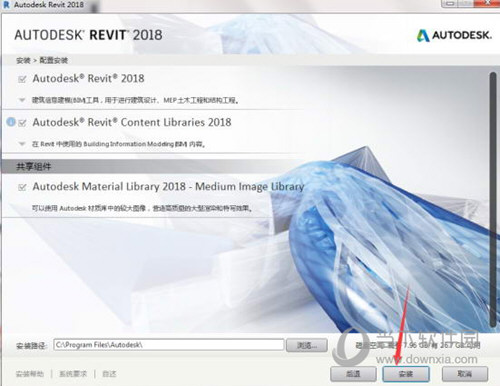Click the 安装 install button

click(x=406, y=374)
